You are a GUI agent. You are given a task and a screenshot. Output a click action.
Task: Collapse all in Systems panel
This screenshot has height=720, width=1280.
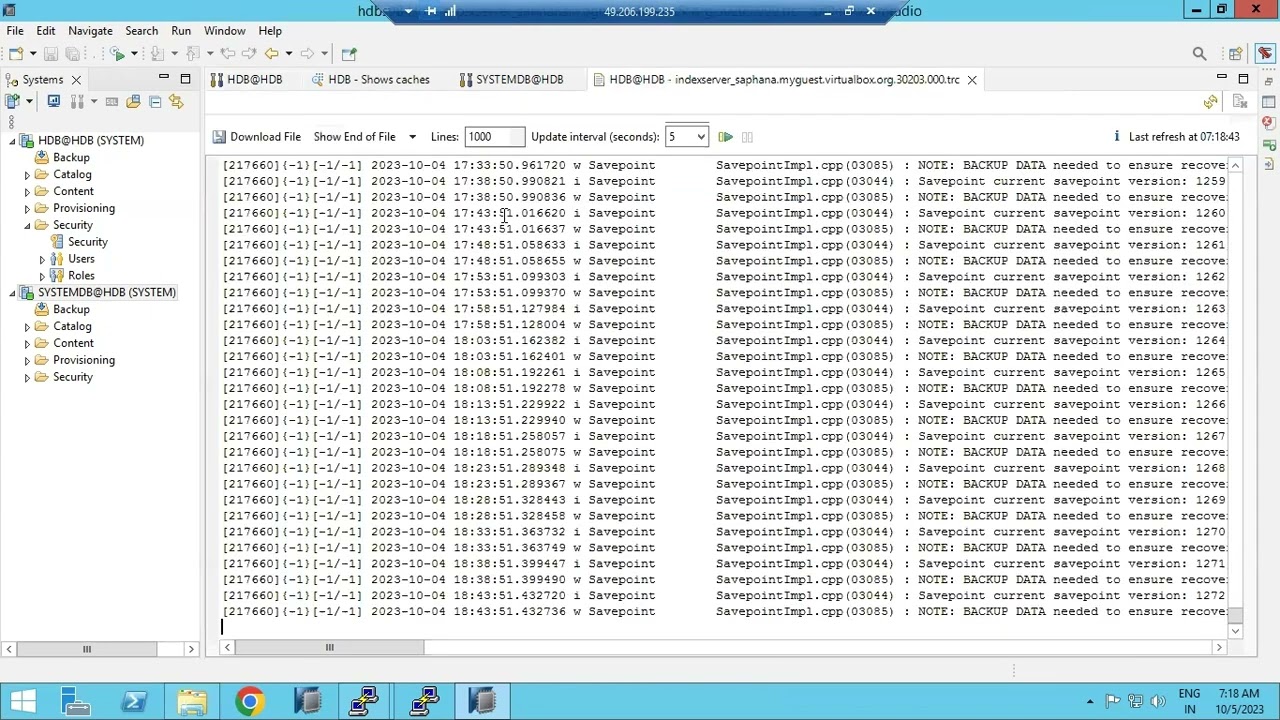155,101
